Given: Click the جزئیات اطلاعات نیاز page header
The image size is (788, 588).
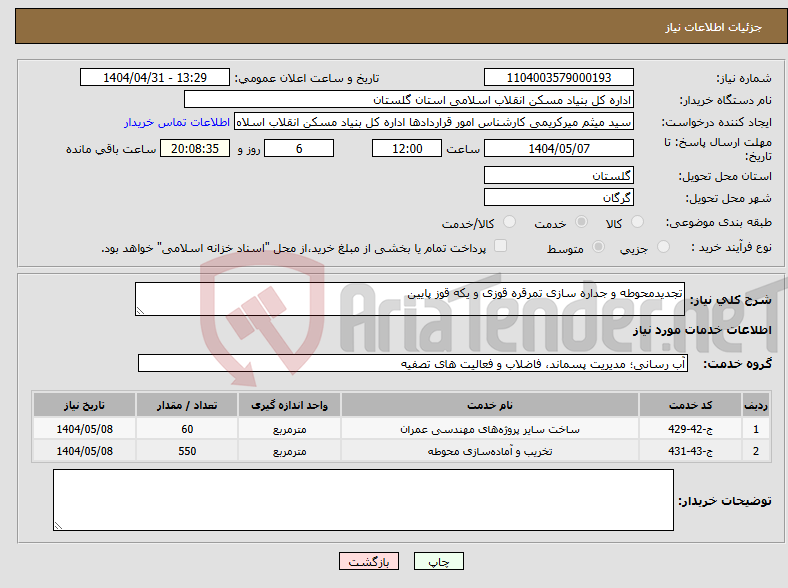Looking at the screenshot, I should click(x=714, y=27).
